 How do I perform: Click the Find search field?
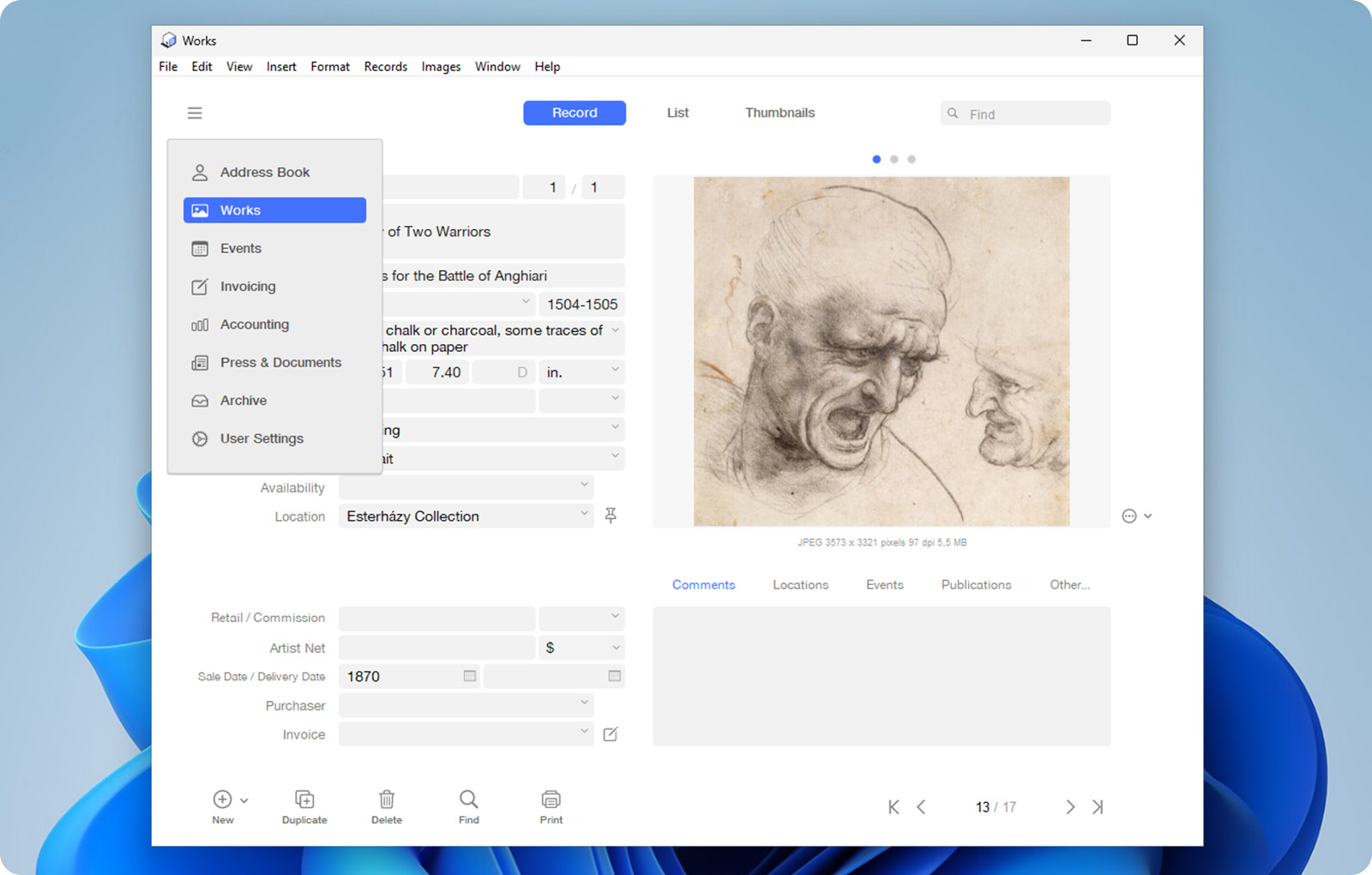point(1025,113)
